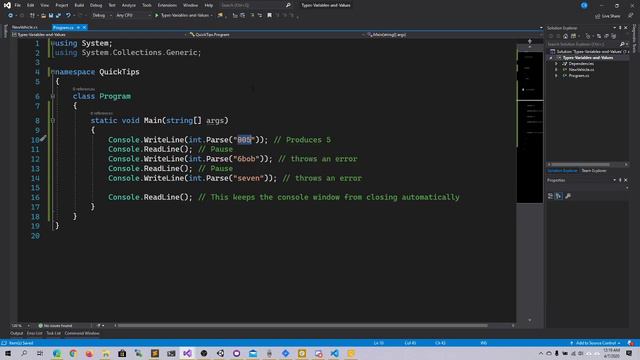Open the Tools menu
Image resolution: width=640 pixels, height=360 pixels.
(x=147, y=5)
